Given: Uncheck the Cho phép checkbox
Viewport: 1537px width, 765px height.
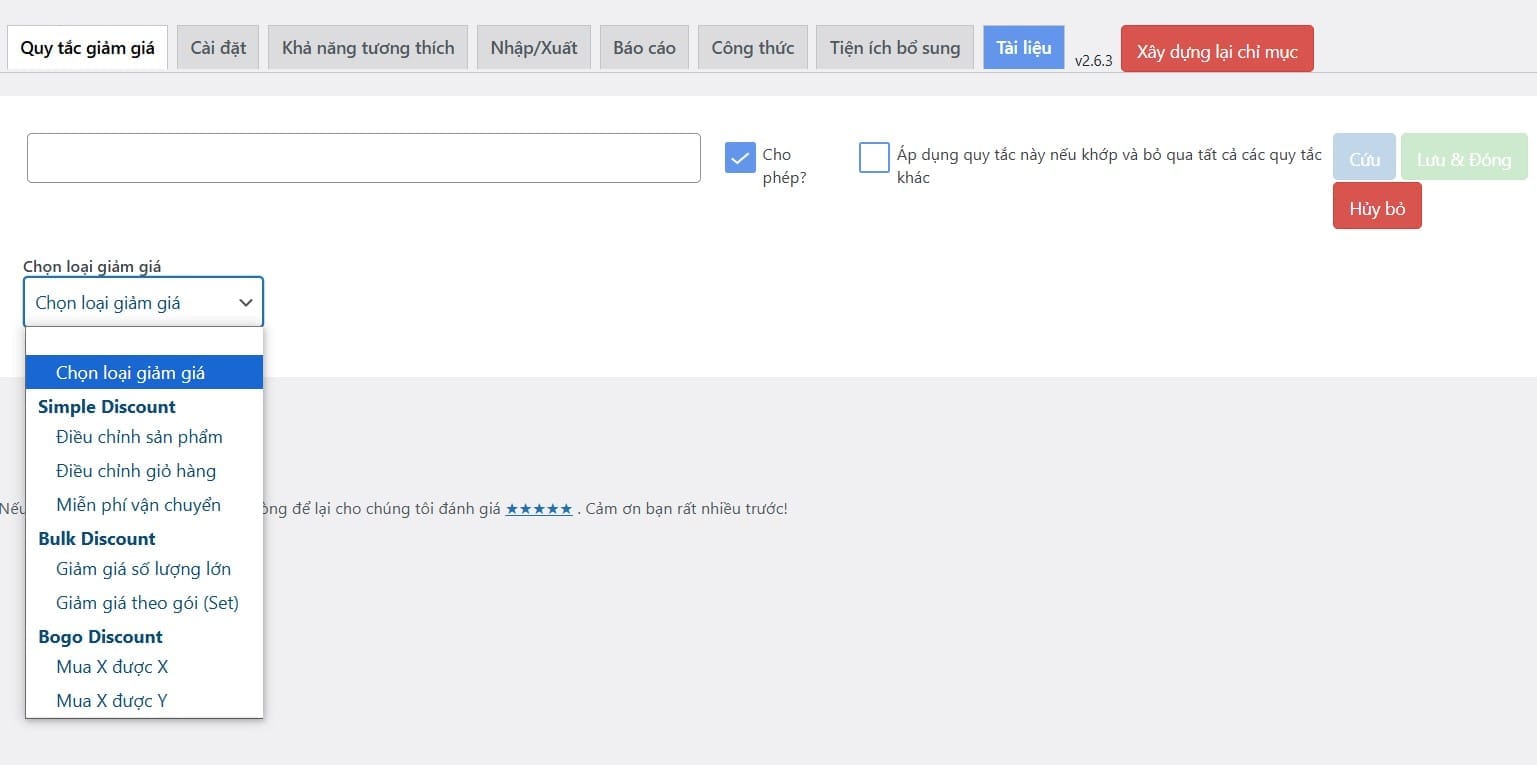Looking at the screenshot, I should [x=740, y=158].
